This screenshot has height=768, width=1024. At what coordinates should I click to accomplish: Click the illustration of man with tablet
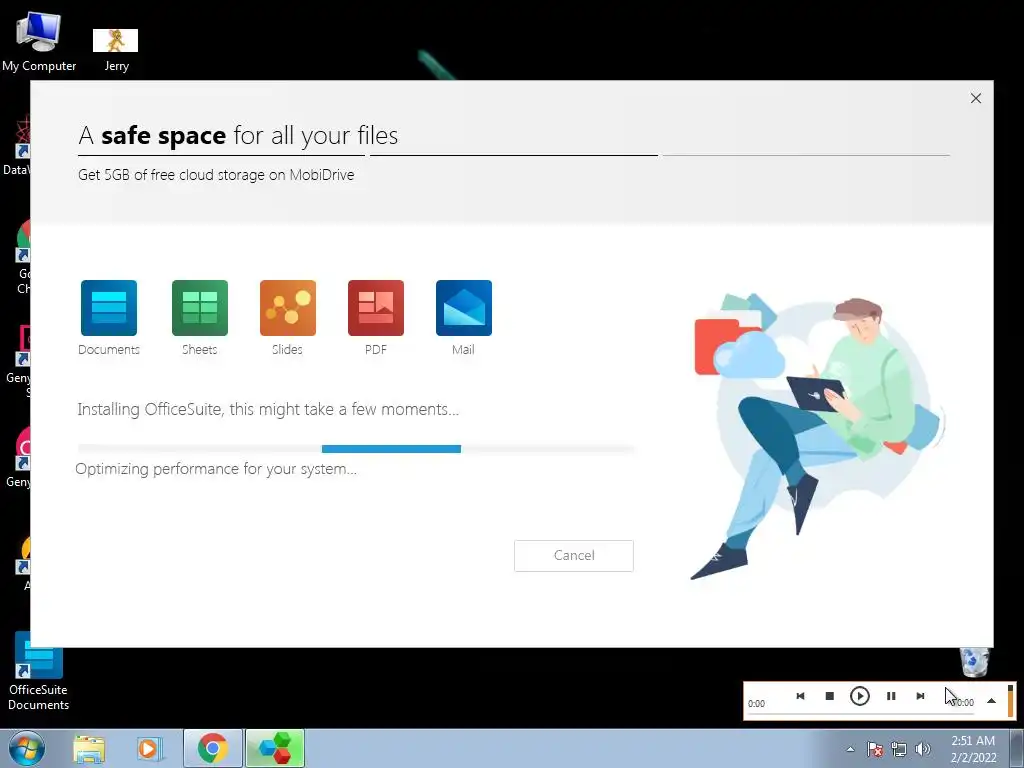816,436
